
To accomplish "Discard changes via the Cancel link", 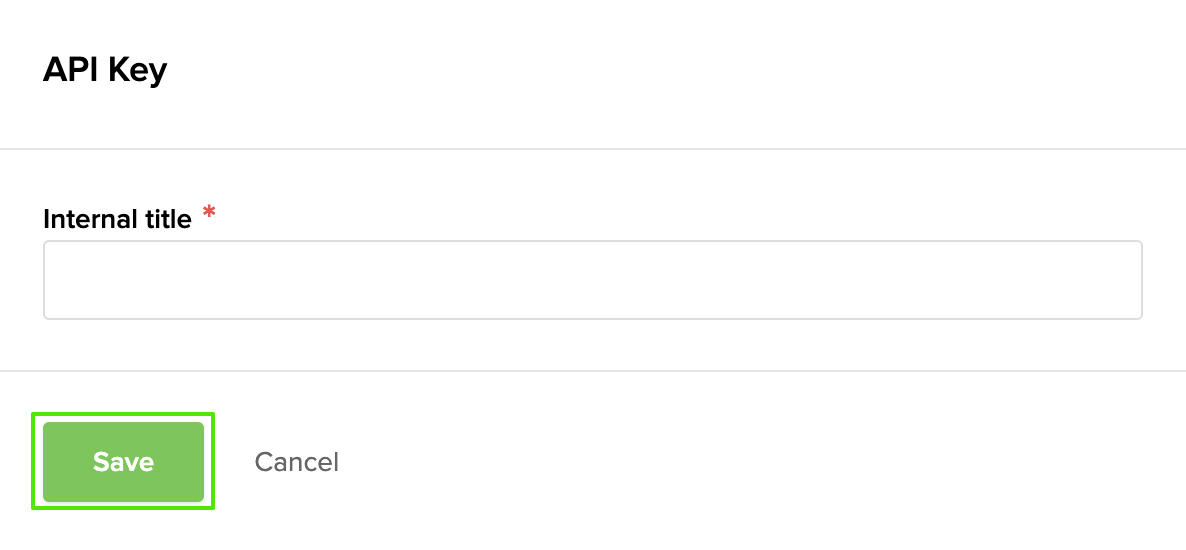I will [296, 461].
